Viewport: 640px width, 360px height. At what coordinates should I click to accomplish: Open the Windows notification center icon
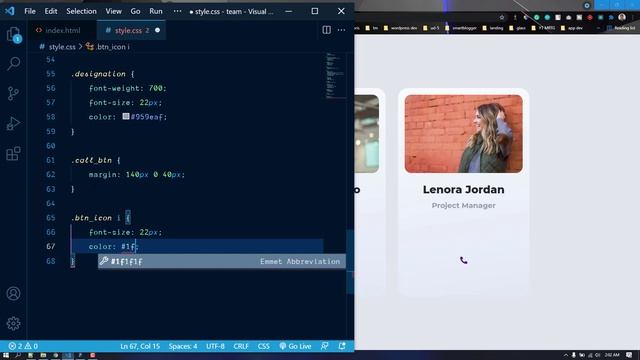click(629, 355)
